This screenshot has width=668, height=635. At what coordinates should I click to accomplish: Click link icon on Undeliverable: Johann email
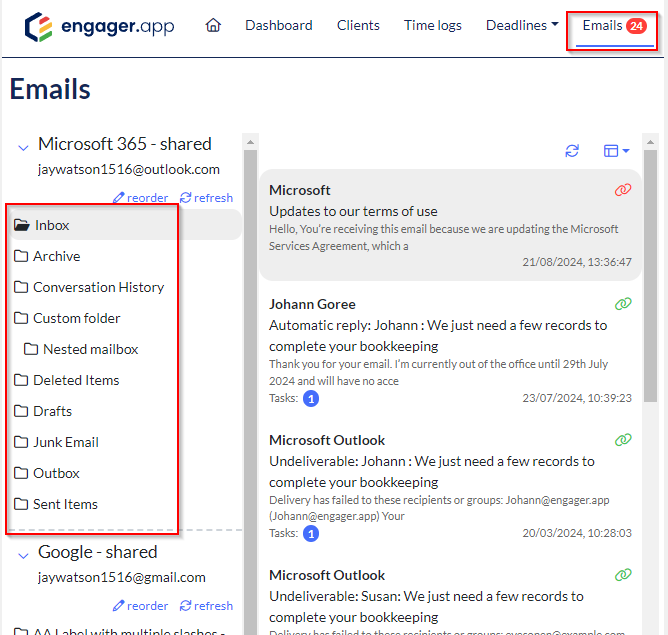coord(623,440)
